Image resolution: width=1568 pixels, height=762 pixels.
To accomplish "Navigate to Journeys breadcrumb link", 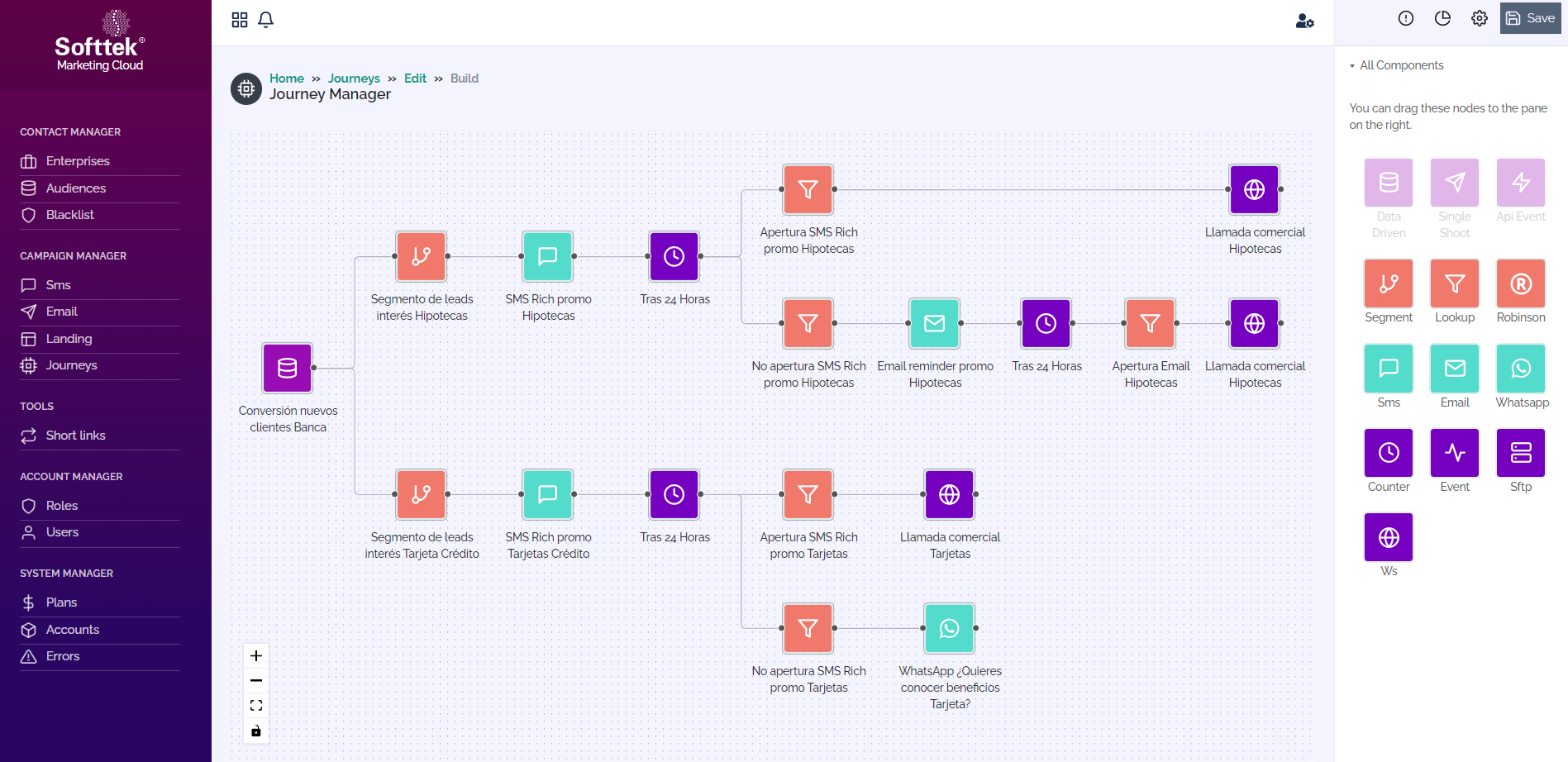I will pos(354,79).
